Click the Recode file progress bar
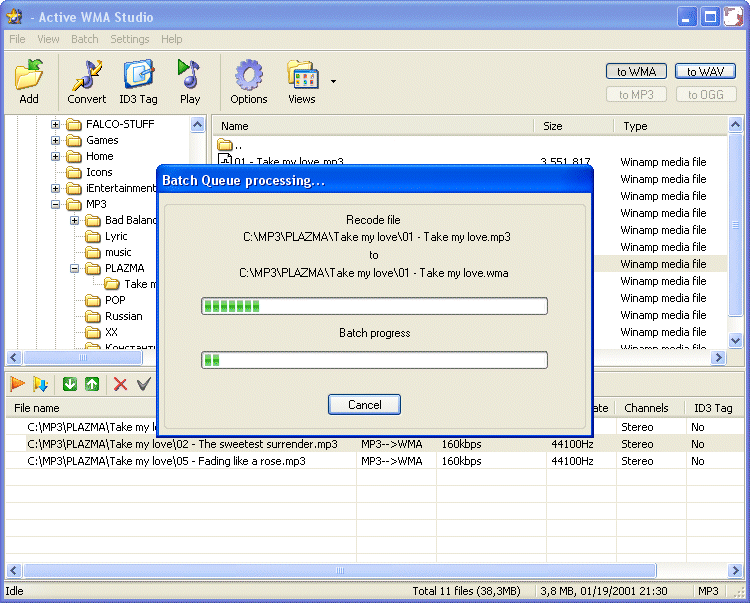 375,306
